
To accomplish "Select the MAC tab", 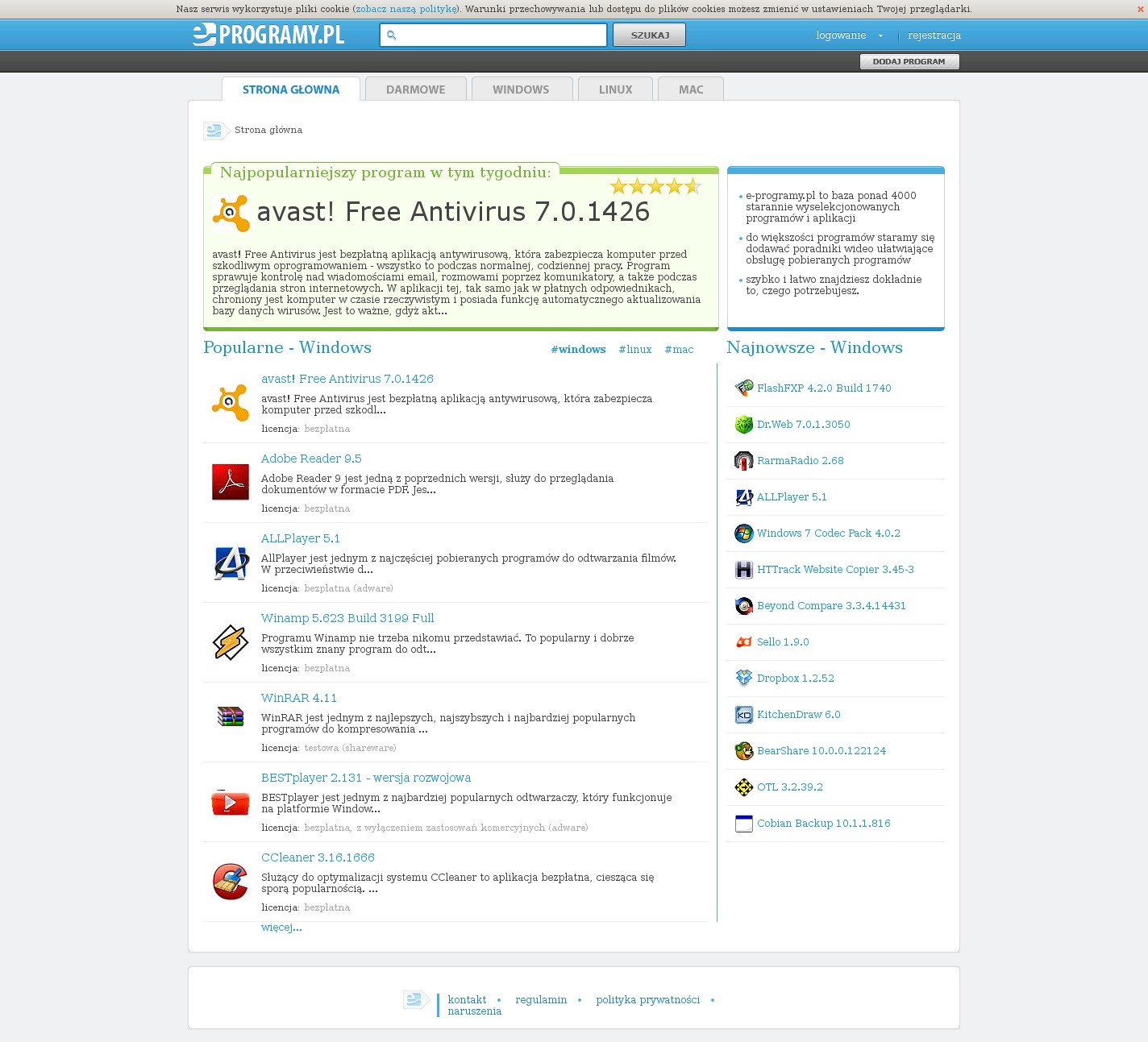I will (691, 89).
